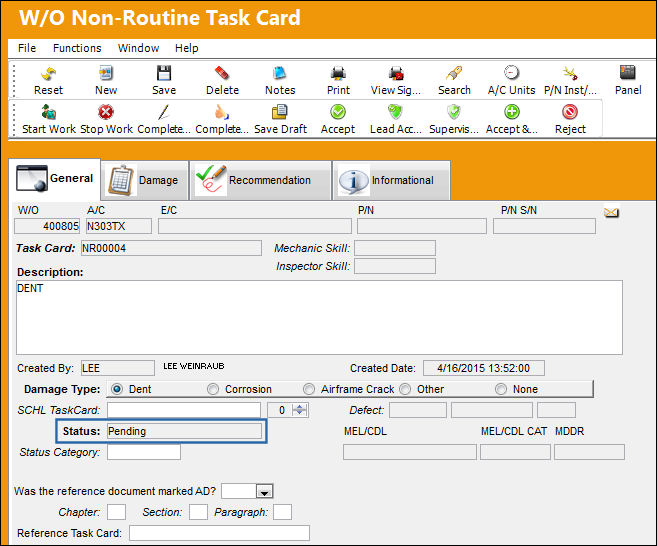This screenshot has height=546, width=657.
Task: Click the Created Date field
Action: pos(484,368)
